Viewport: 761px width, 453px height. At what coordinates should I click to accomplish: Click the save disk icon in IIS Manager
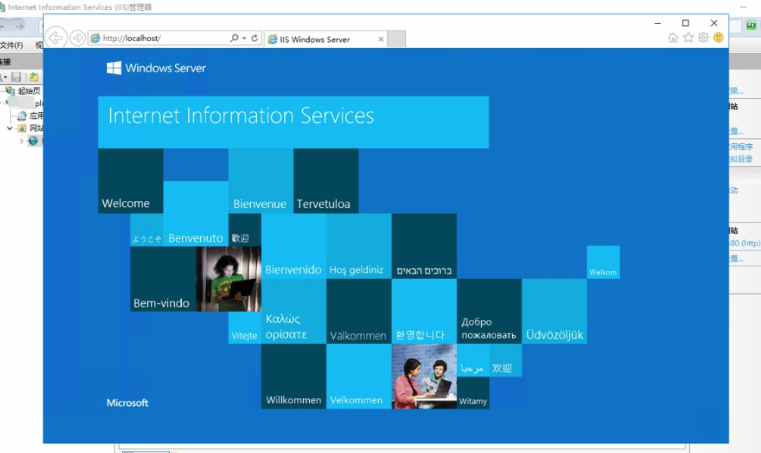coord(16,77)
